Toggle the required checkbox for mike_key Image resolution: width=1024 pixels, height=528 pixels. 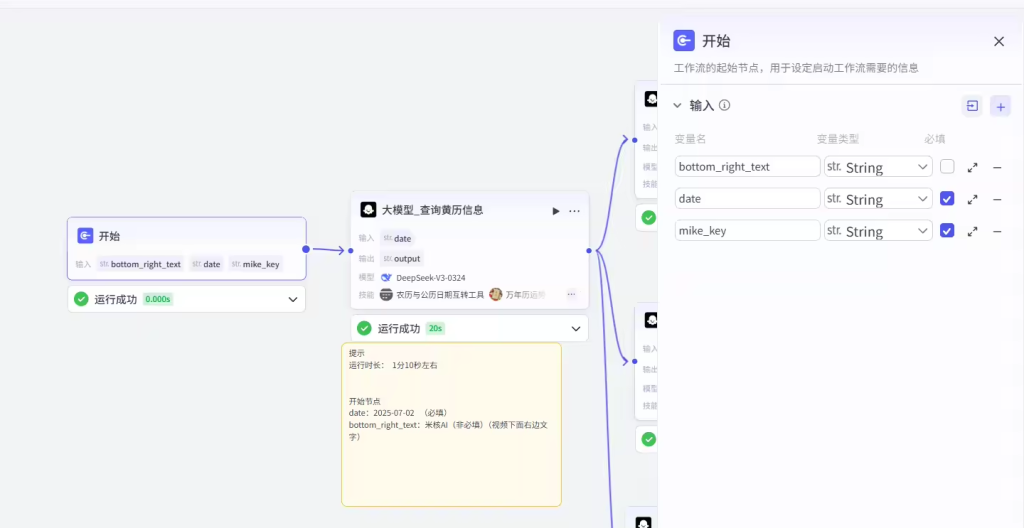947,231
